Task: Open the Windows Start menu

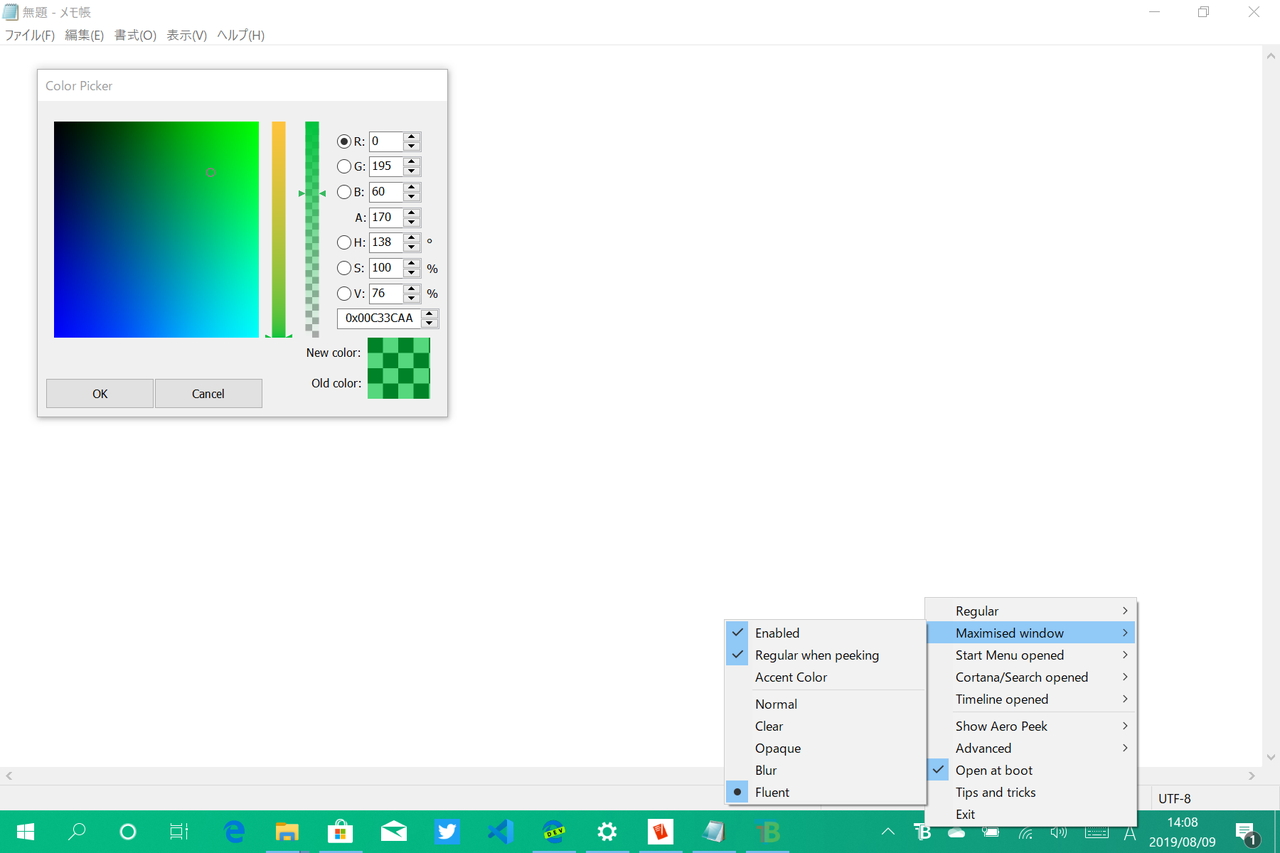Action: (x=26, y=831)
